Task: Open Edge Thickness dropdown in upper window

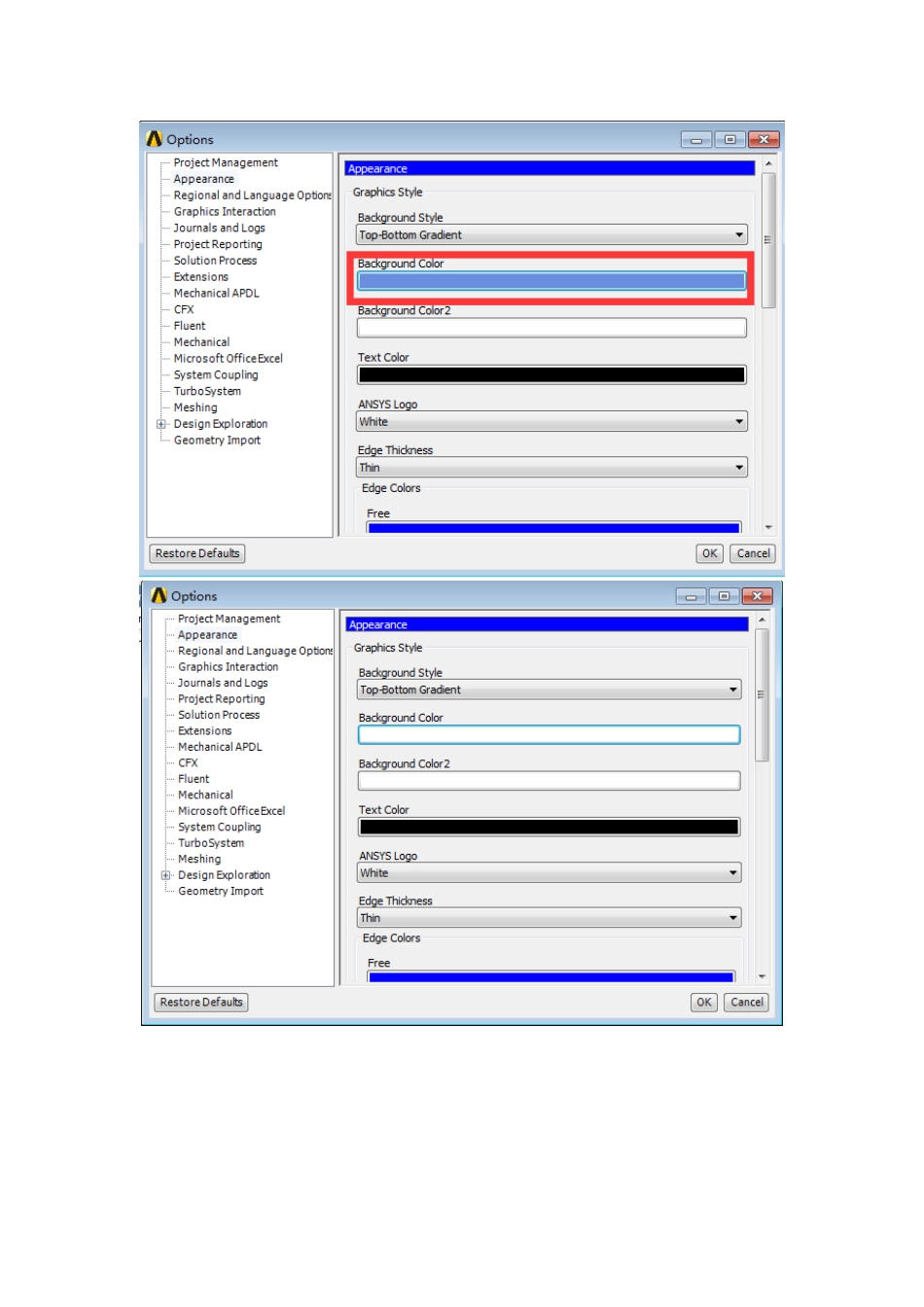Action: (551, 468)
